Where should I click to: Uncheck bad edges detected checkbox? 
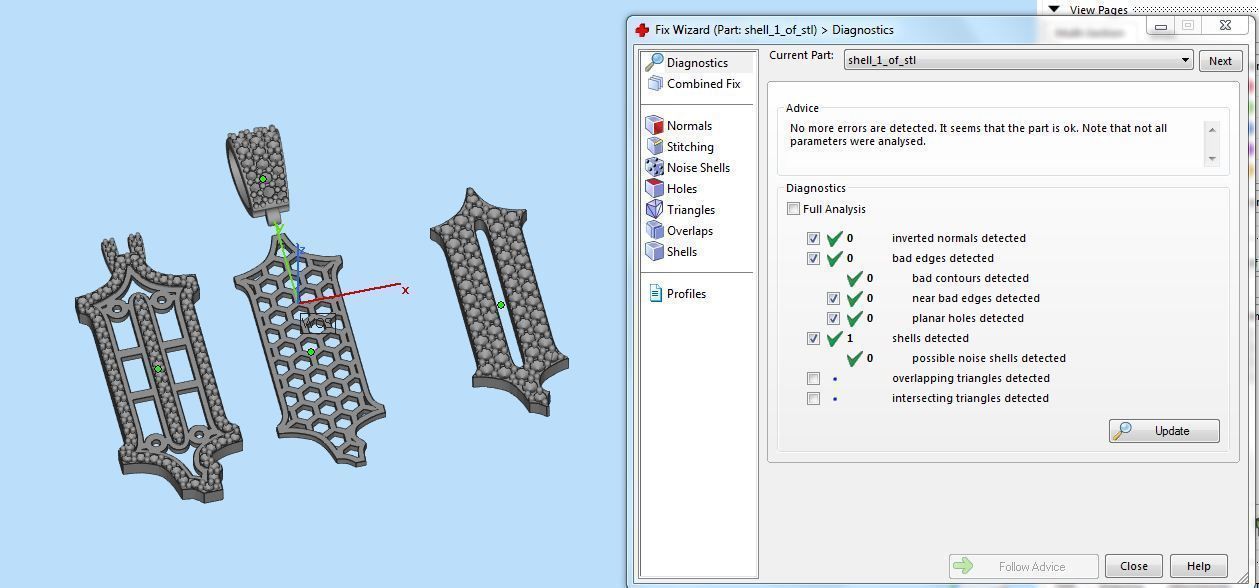813,258
